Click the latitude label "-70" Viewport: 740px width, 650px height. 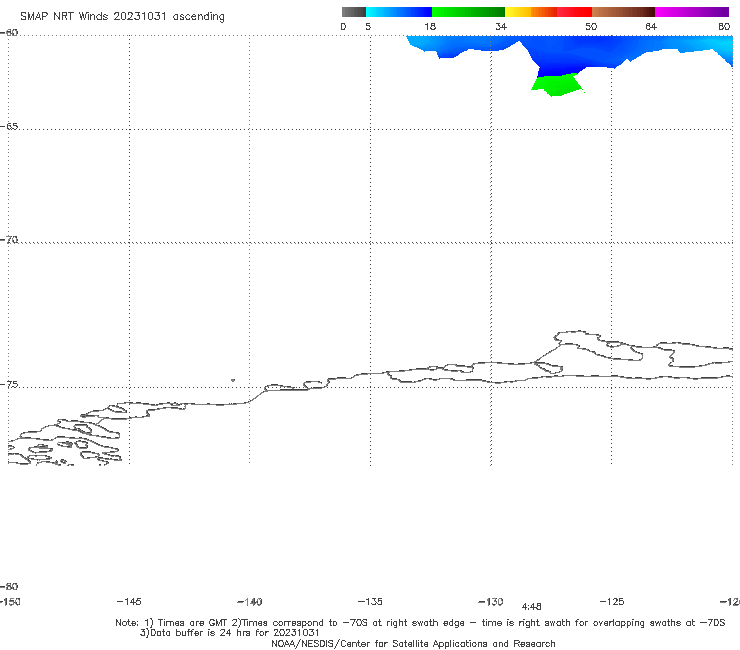click(9, 240)
